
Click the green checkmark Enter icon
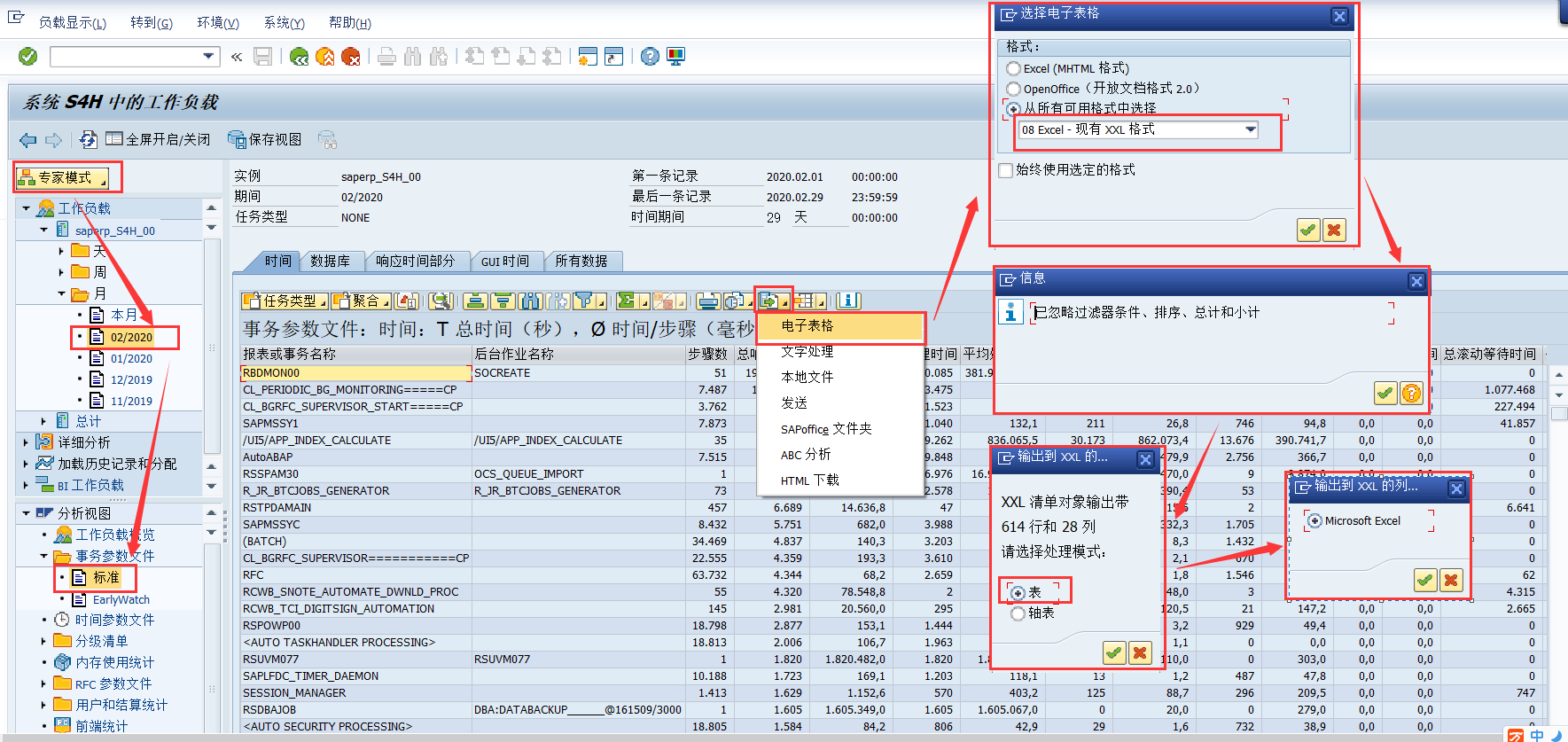28,57
